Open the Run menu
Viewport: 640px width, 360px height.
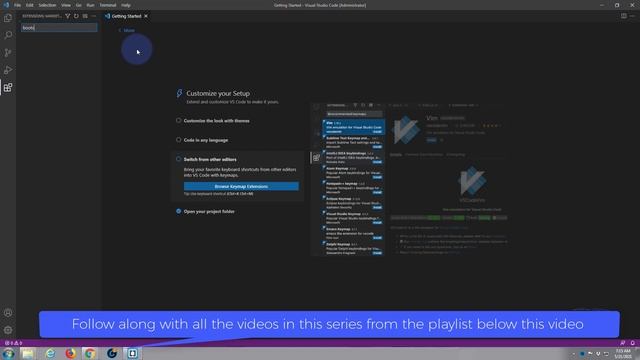pyautogui.click(x=90, y=5)
